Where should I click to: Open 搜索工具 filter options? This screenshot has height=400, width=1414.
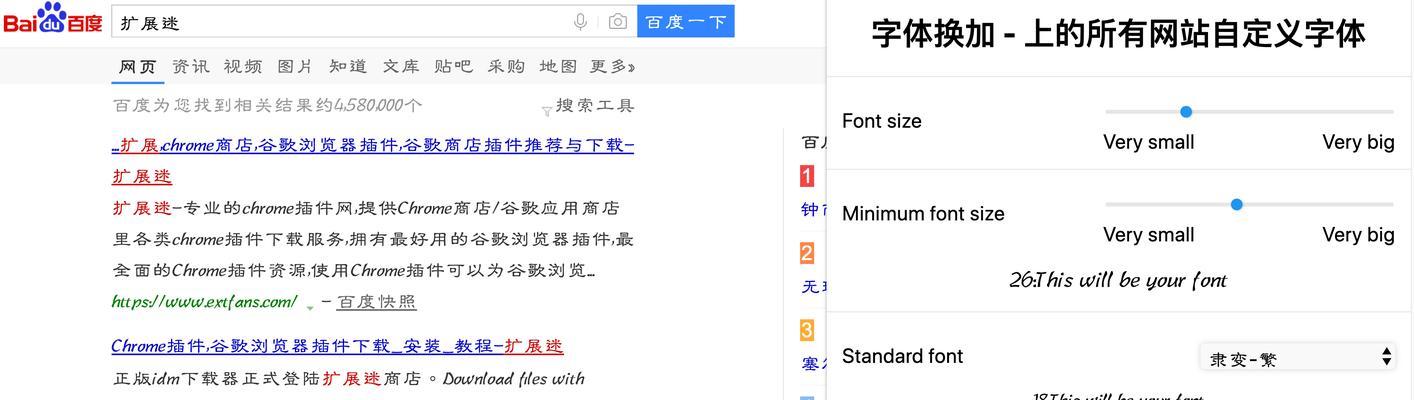point(588,106)
